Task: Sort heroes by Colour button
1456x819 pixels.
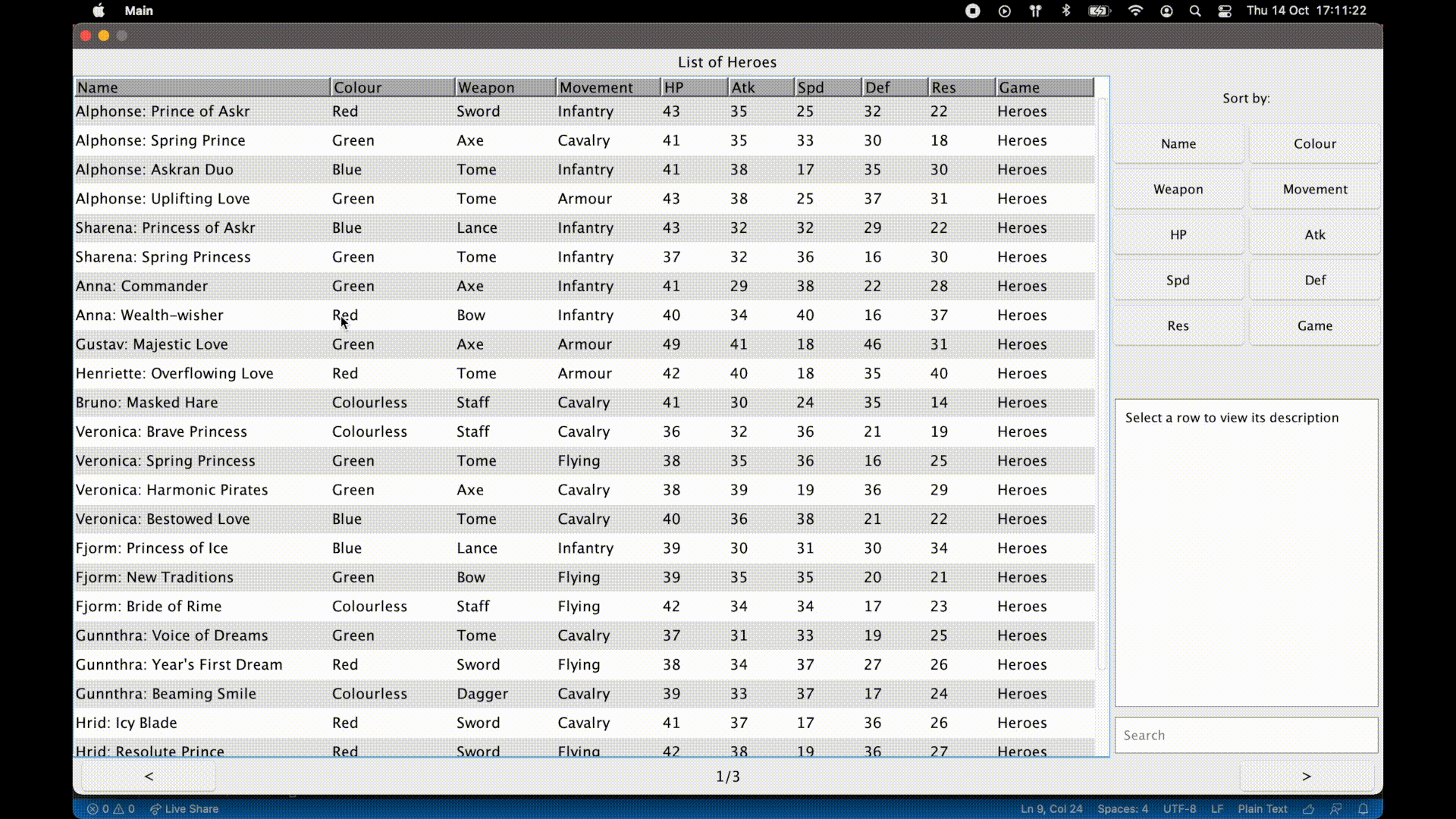Action: pos(1315,144)
